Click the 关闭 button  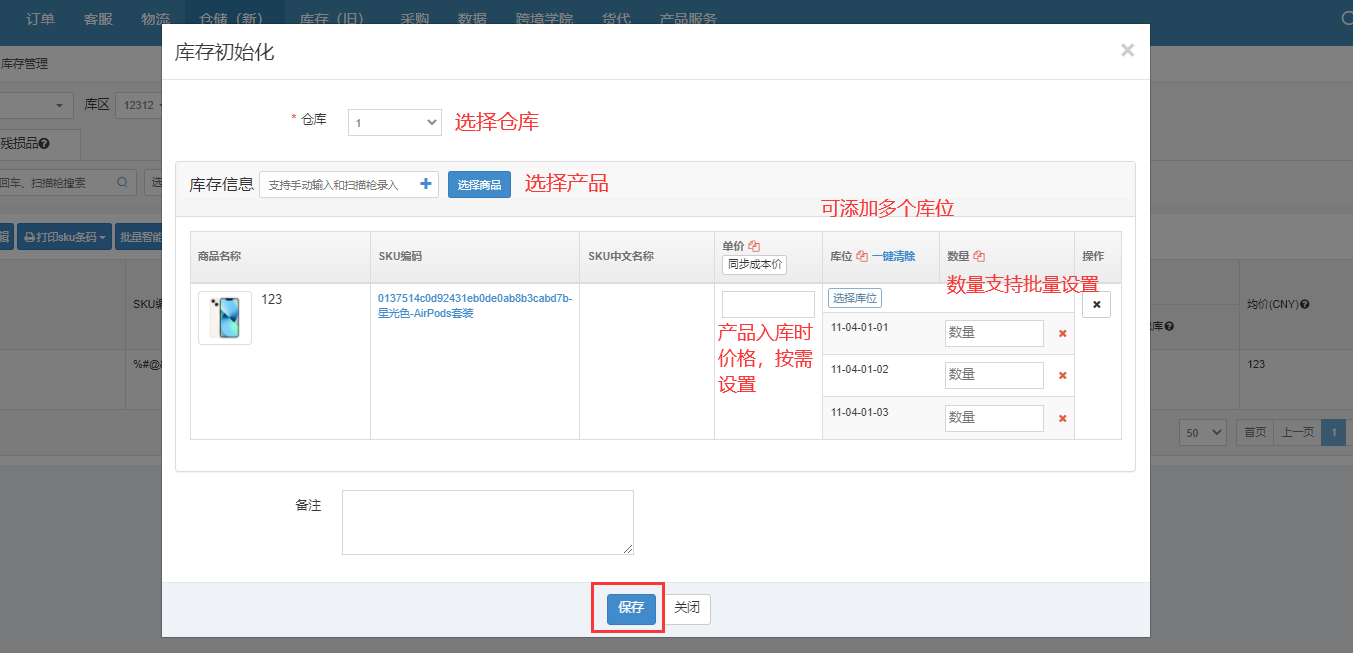point(687,608)
